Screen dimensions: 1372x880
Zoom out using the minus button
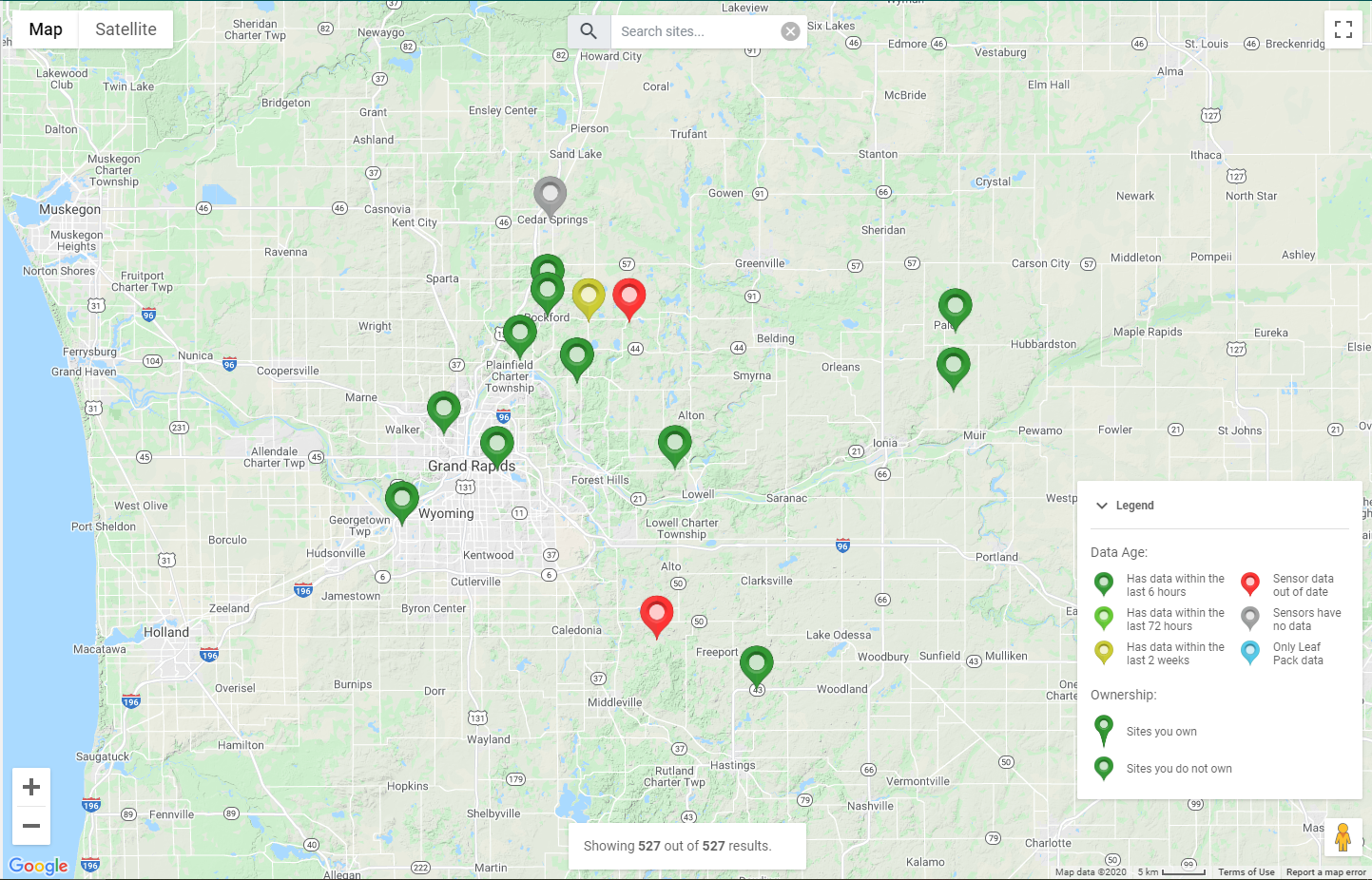(x=31, y=827)
